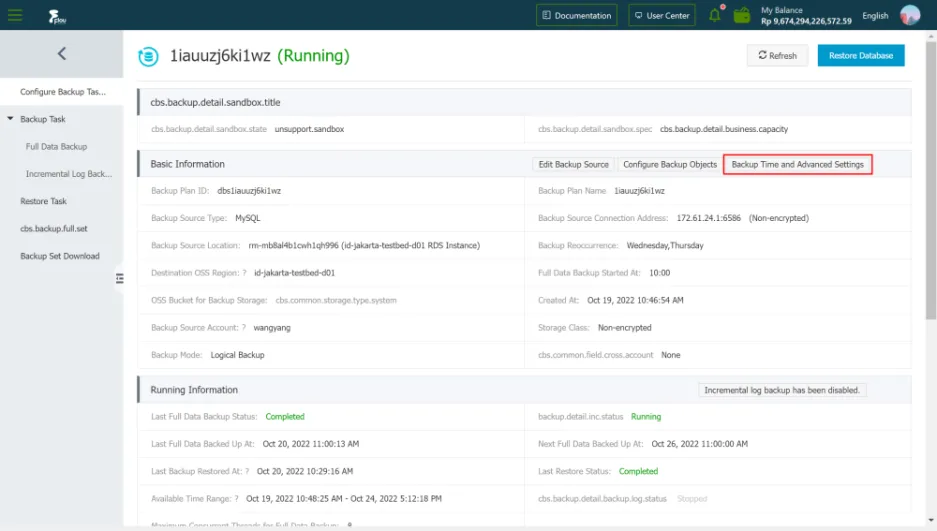
Task: Click the database icon beside the plan name
Action: coord(147,56)
